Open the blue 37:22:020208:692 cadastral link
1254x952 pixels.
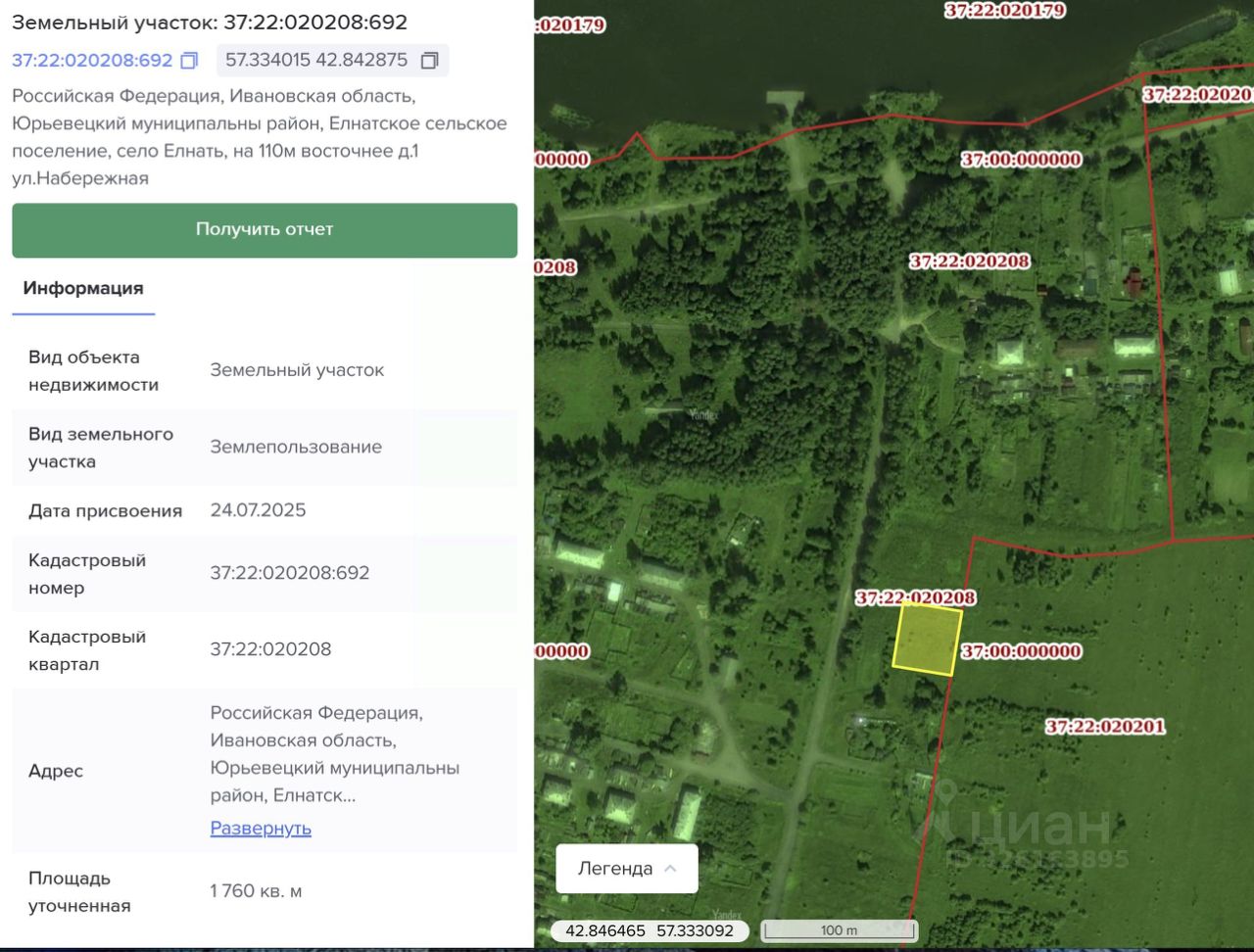point(92,61)
